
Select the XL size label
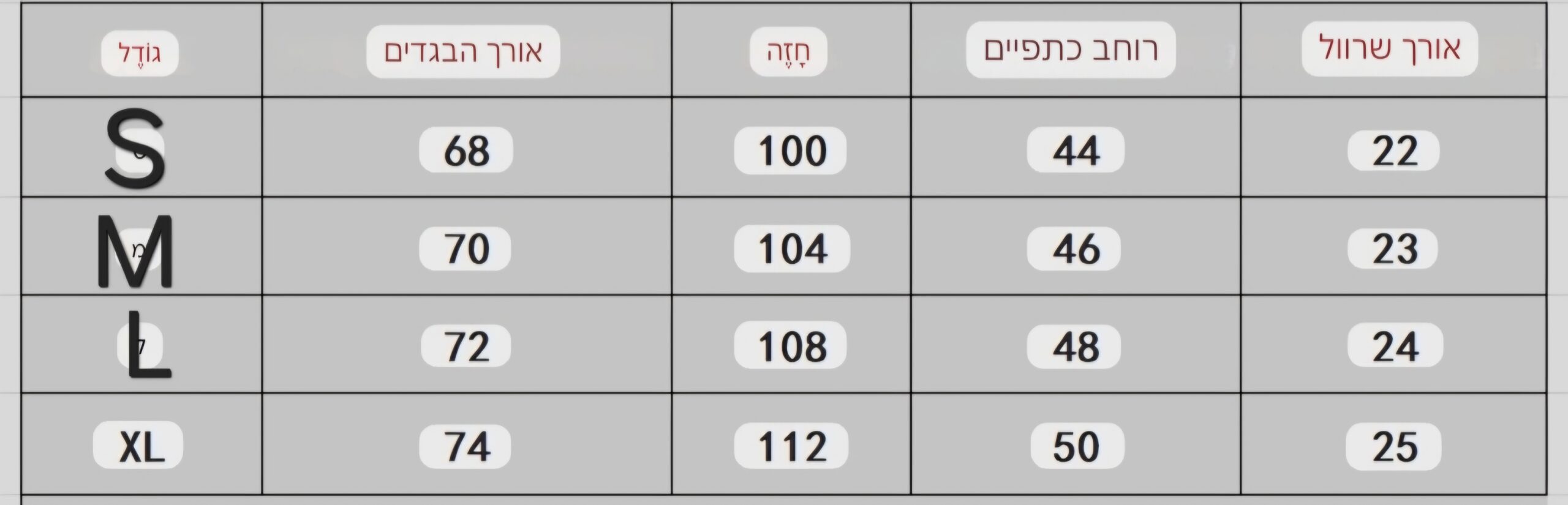tap(138, 445)
